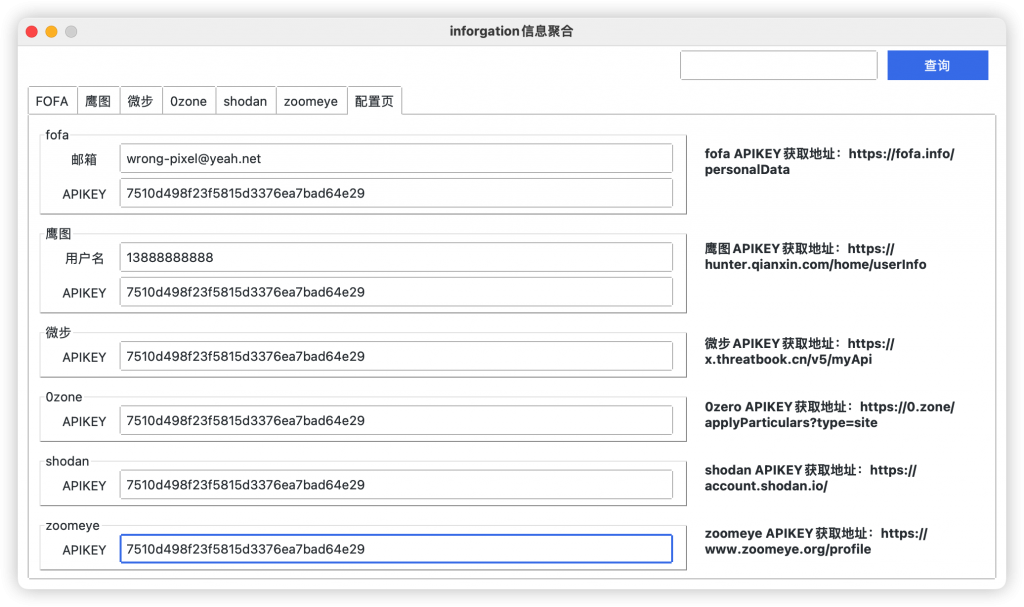
Task: Open the 微步 tab
Action: tap(141, 100)
